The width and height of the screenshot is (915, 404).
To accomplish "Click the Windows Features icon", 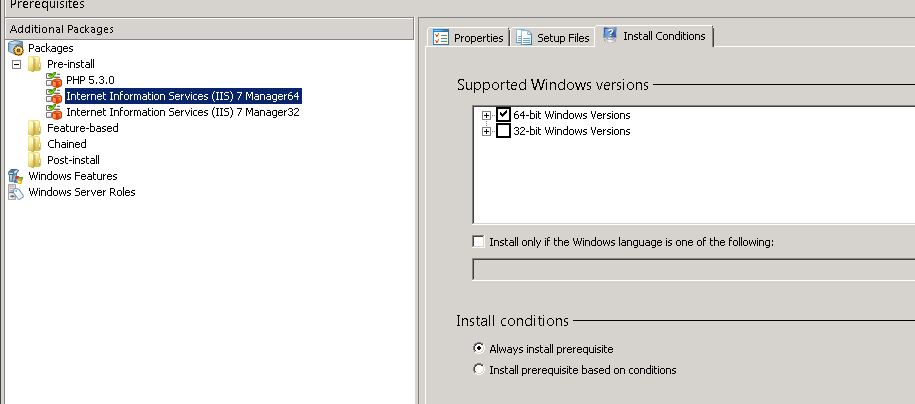I will [16, 176].
